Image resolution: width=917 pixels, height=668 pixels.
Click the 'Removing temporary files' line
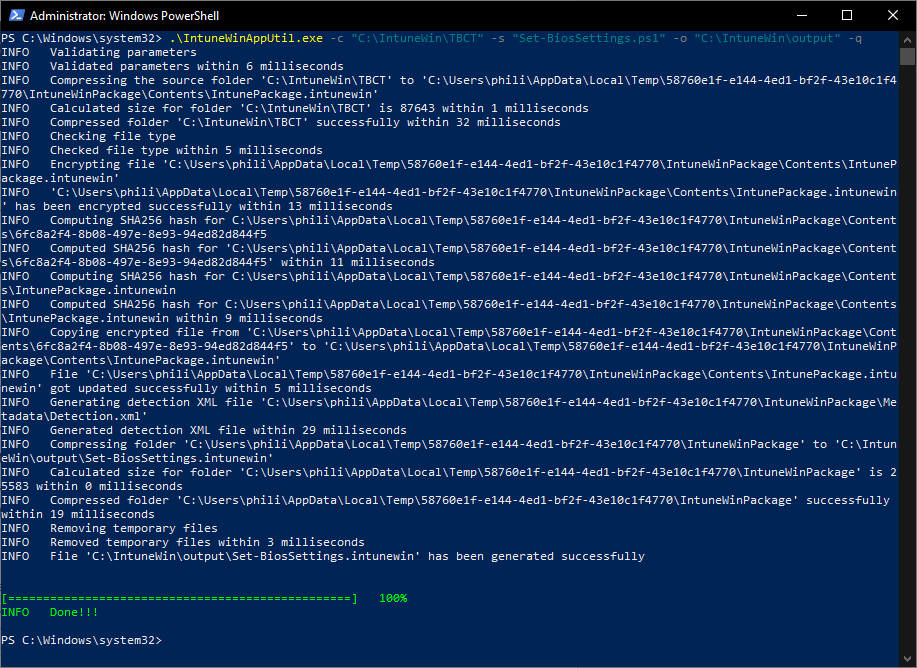pos(109,528)
